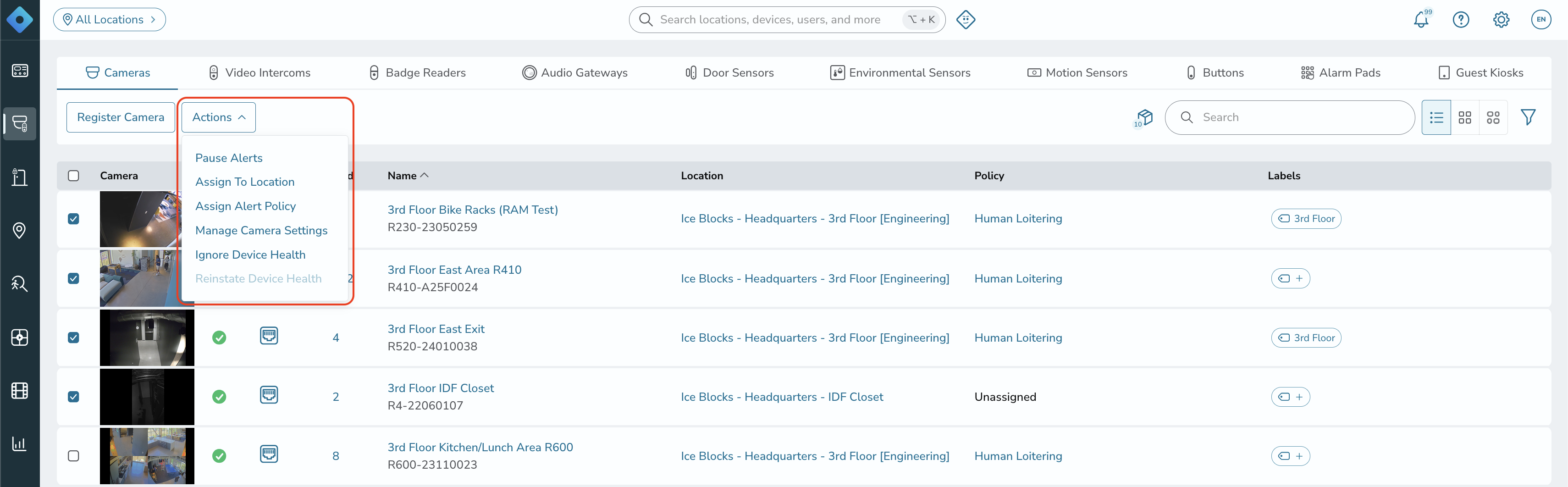Open the locations pin icon in sidebar

tap(19, 231)
